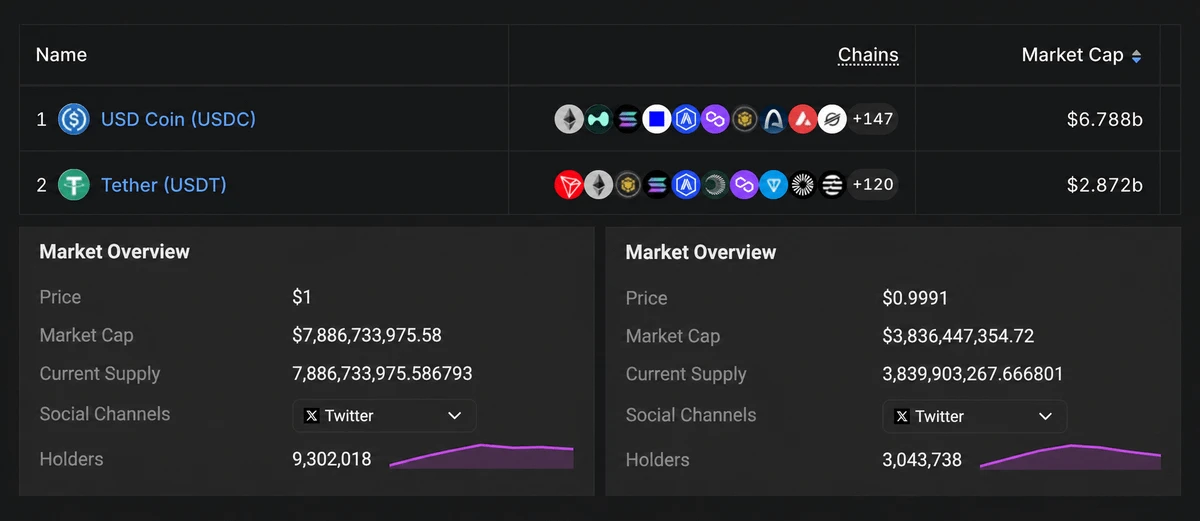Open the Tether (USDT) link
1200x521 pixels.
164,185
